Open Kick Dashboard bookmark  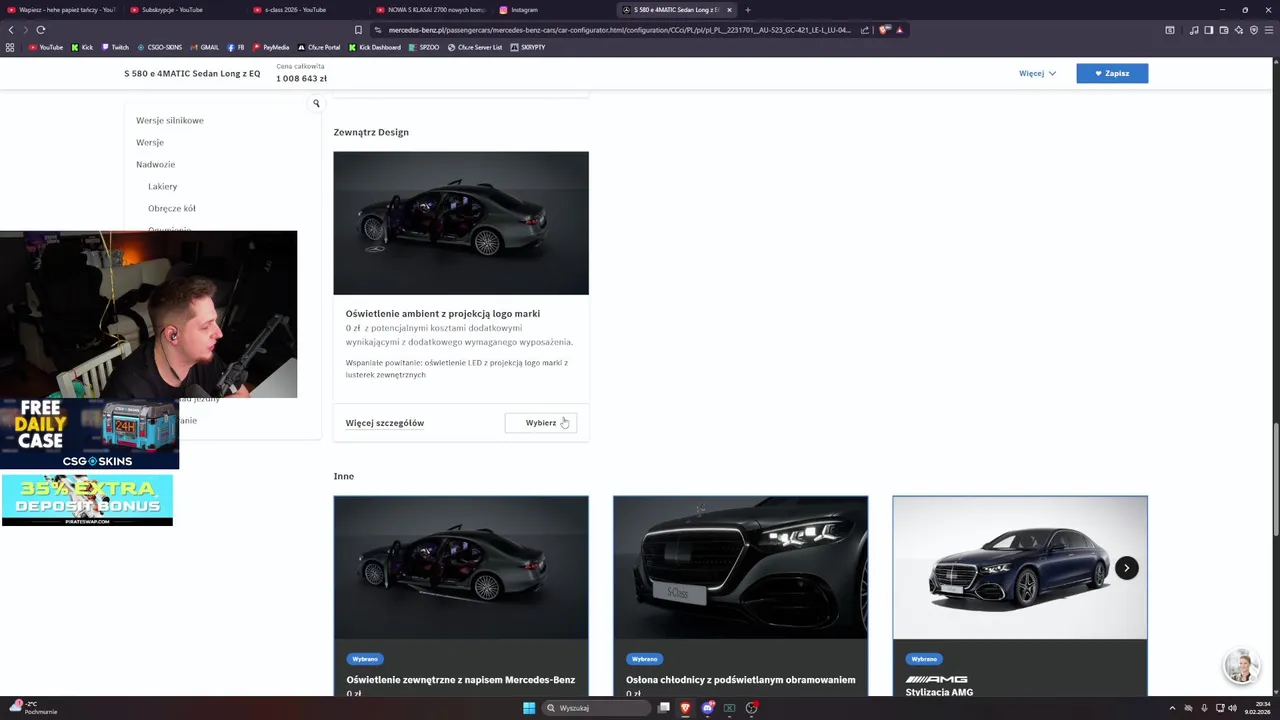(375, 47)
